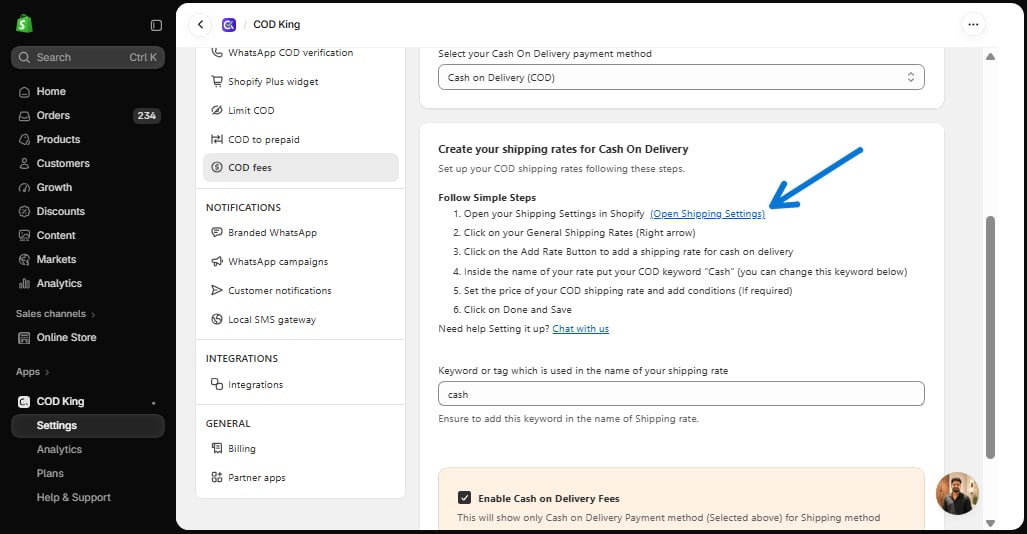1027x534 pixels.
Task: Open the Cash on Delivery payment method dropdown
Action: click(681, 77)
